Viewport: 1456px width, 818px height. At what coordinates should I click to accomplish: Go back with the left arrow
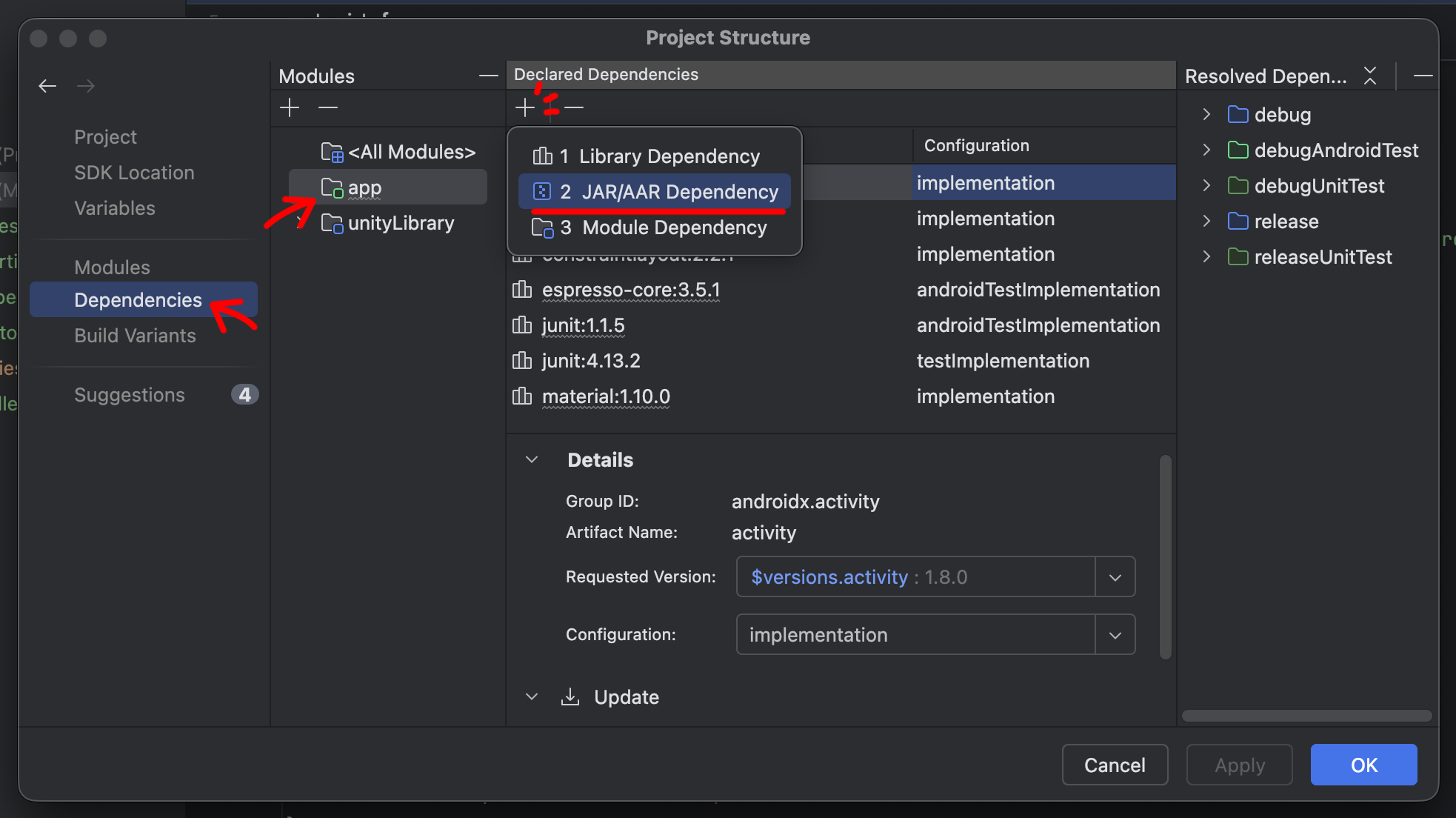tap(47, 86)
